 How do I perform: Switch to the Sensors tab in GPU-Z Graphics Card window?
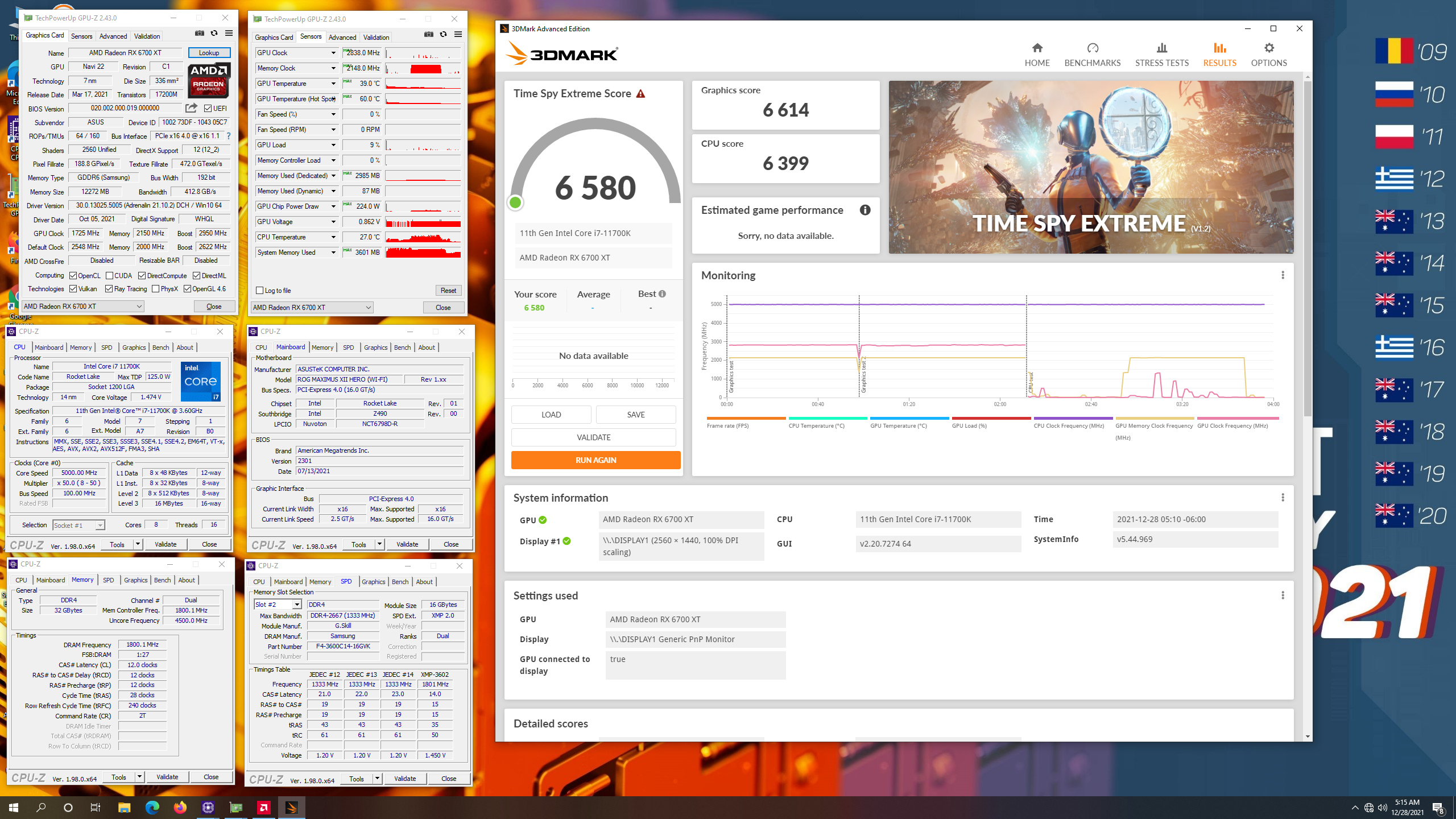click(81, 36)
